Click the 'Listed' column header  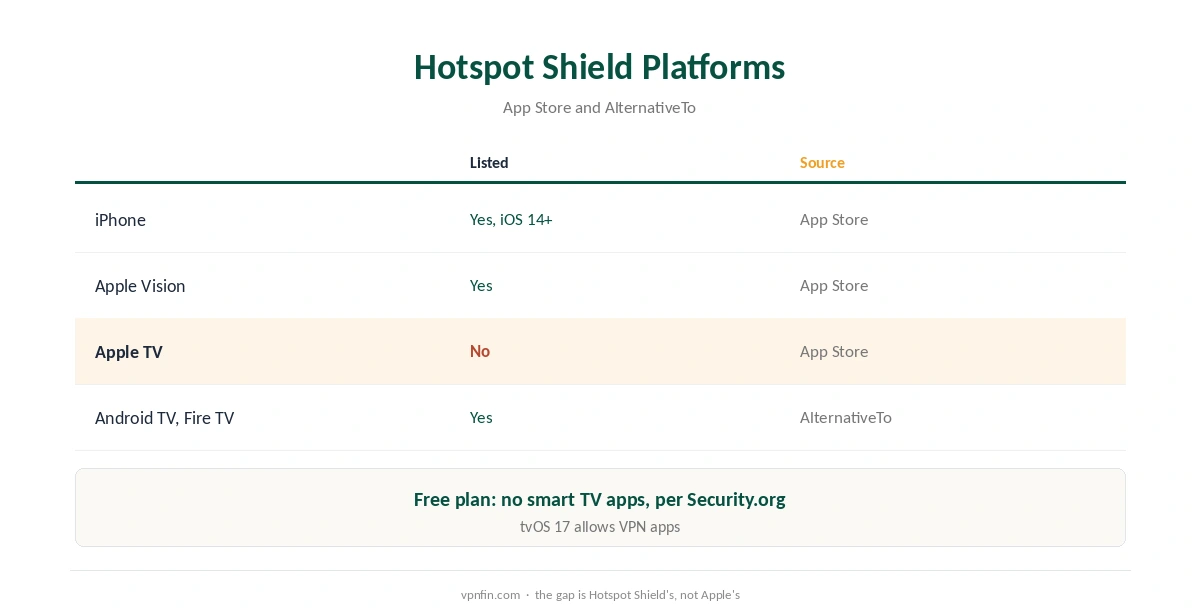point(489,163)
